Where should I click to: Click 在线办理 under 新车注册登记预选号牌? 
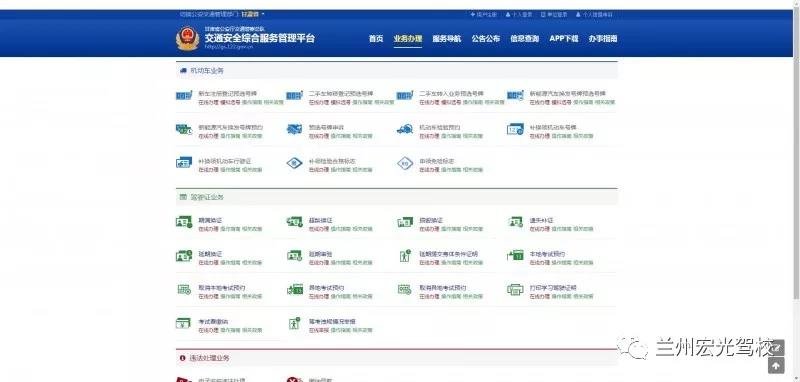(208, 103)
